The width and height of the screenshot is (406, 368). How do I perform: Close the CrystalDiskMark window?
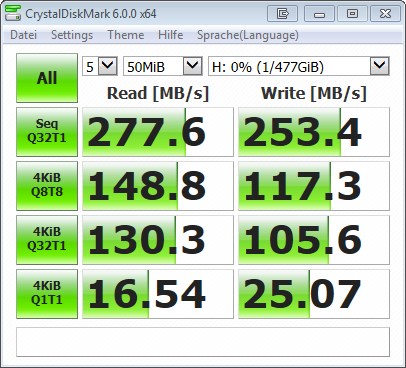tap(385, 14)
